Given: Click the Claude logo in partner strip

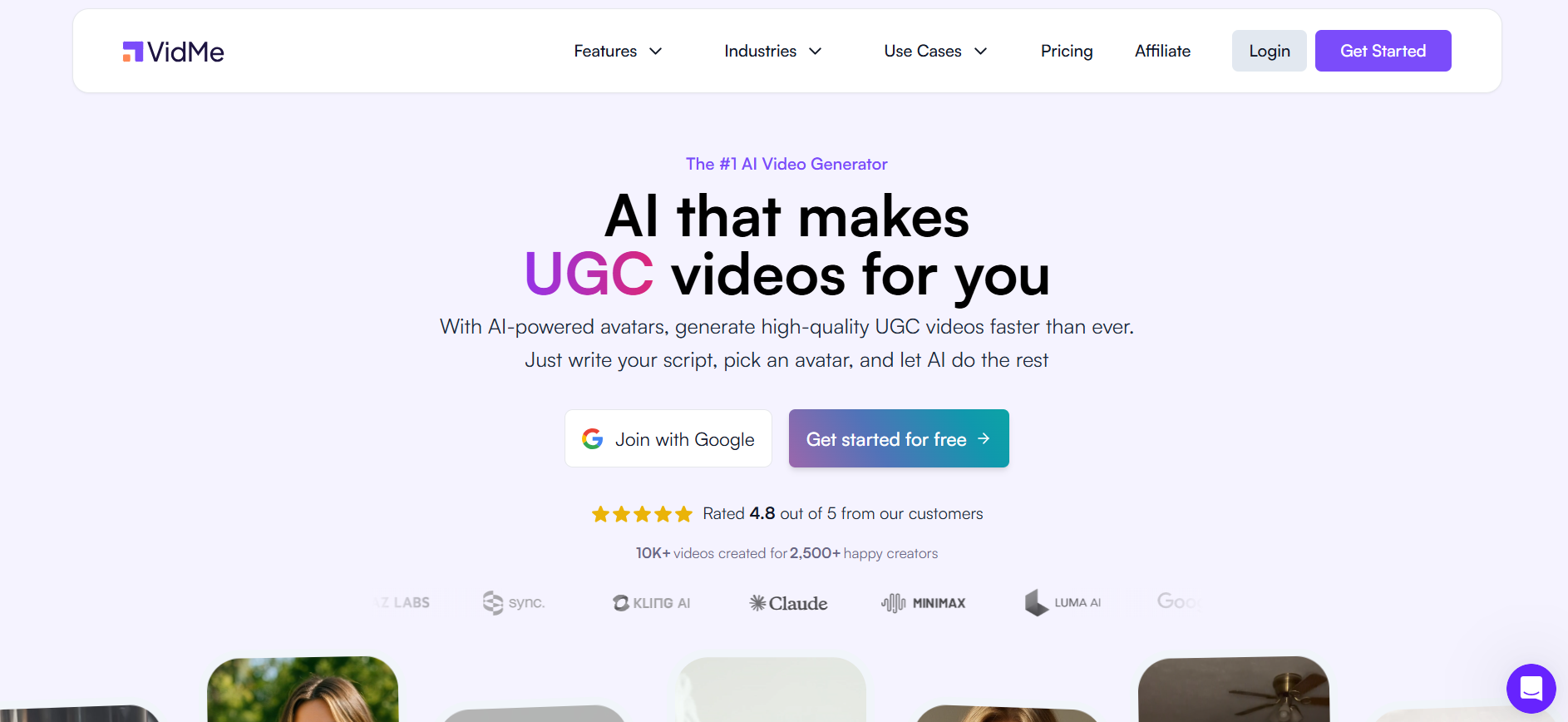Looking at the screenshot, I should (x=788, y=603).
